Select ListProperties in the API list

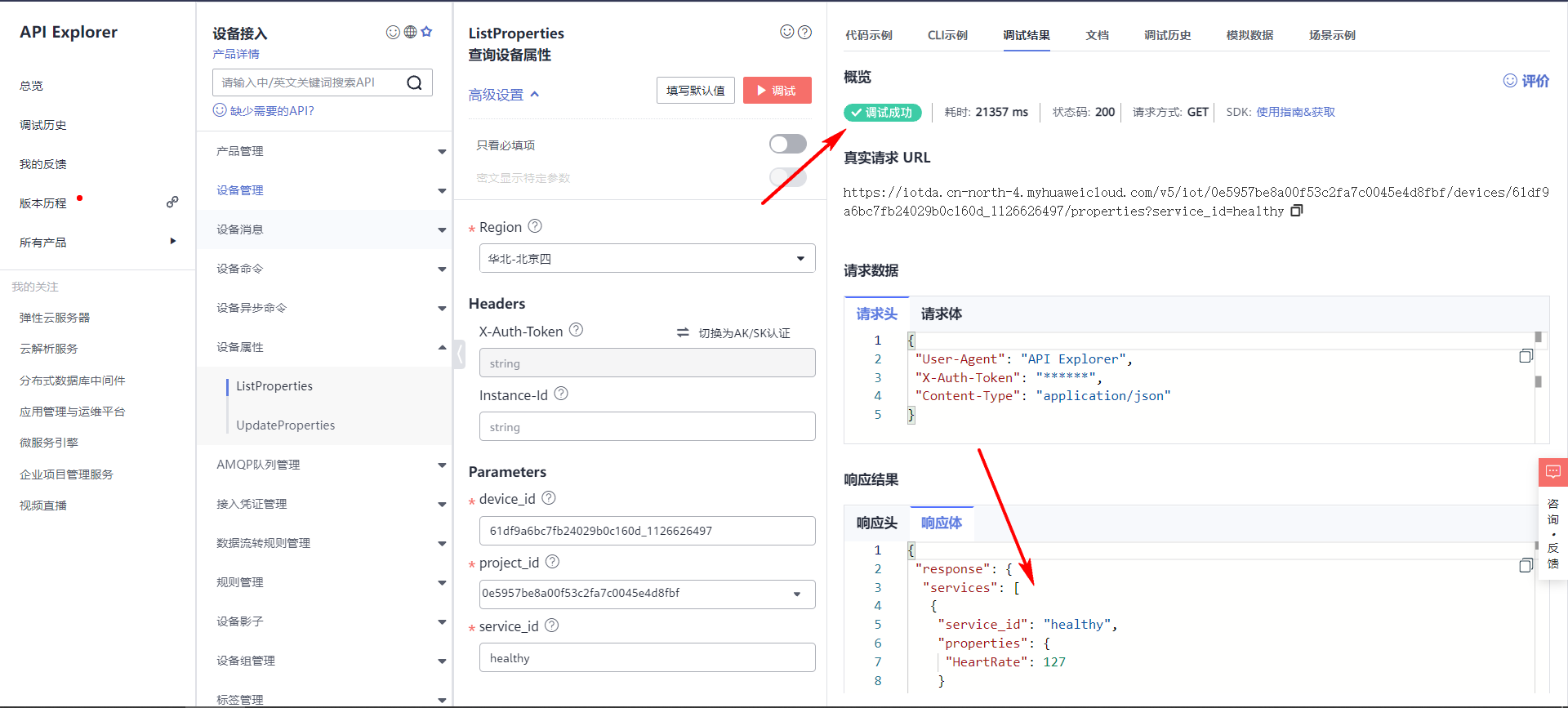click(274, 386)
